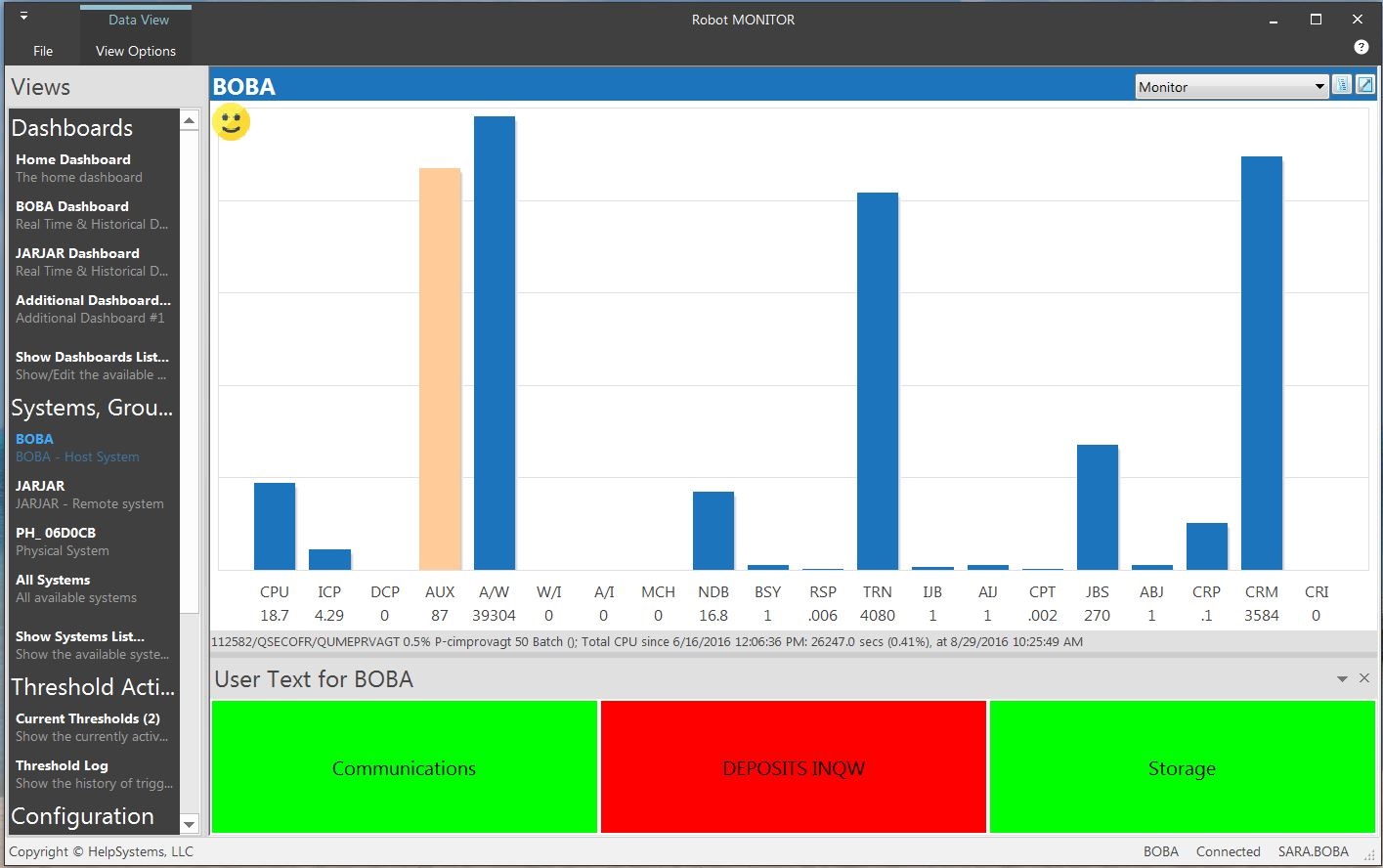Click the CRI axis label

(1317, 591)
